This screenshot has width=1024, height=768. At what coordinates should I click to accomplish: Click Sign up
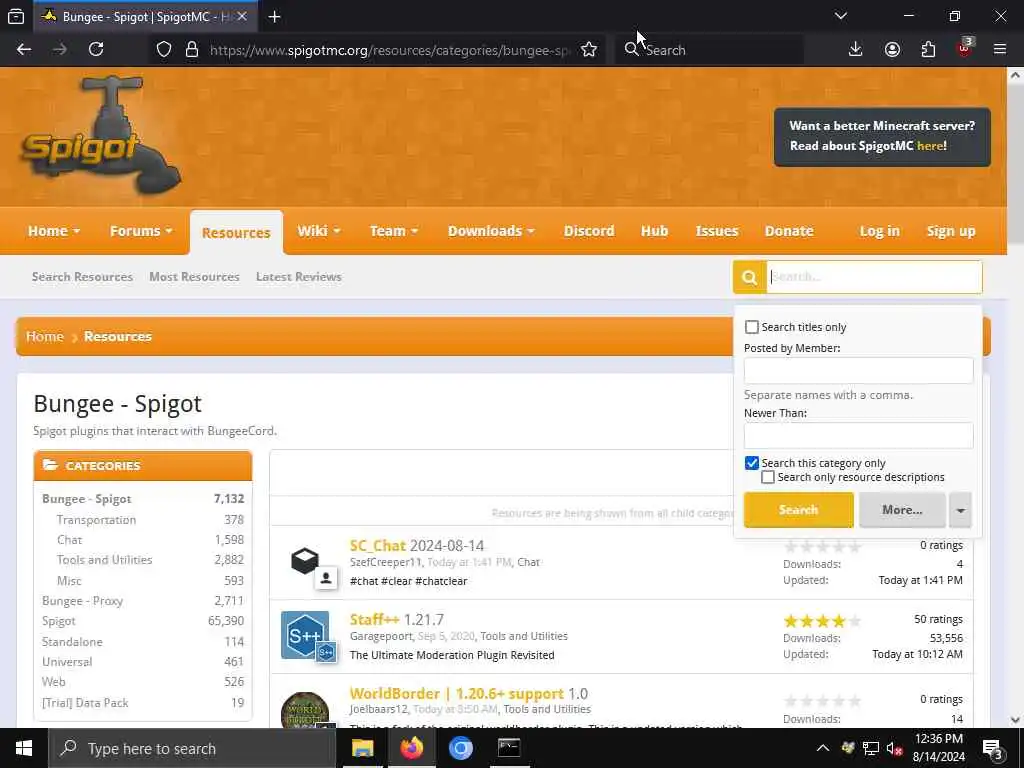pyautogui.click(x=951, y=231)
